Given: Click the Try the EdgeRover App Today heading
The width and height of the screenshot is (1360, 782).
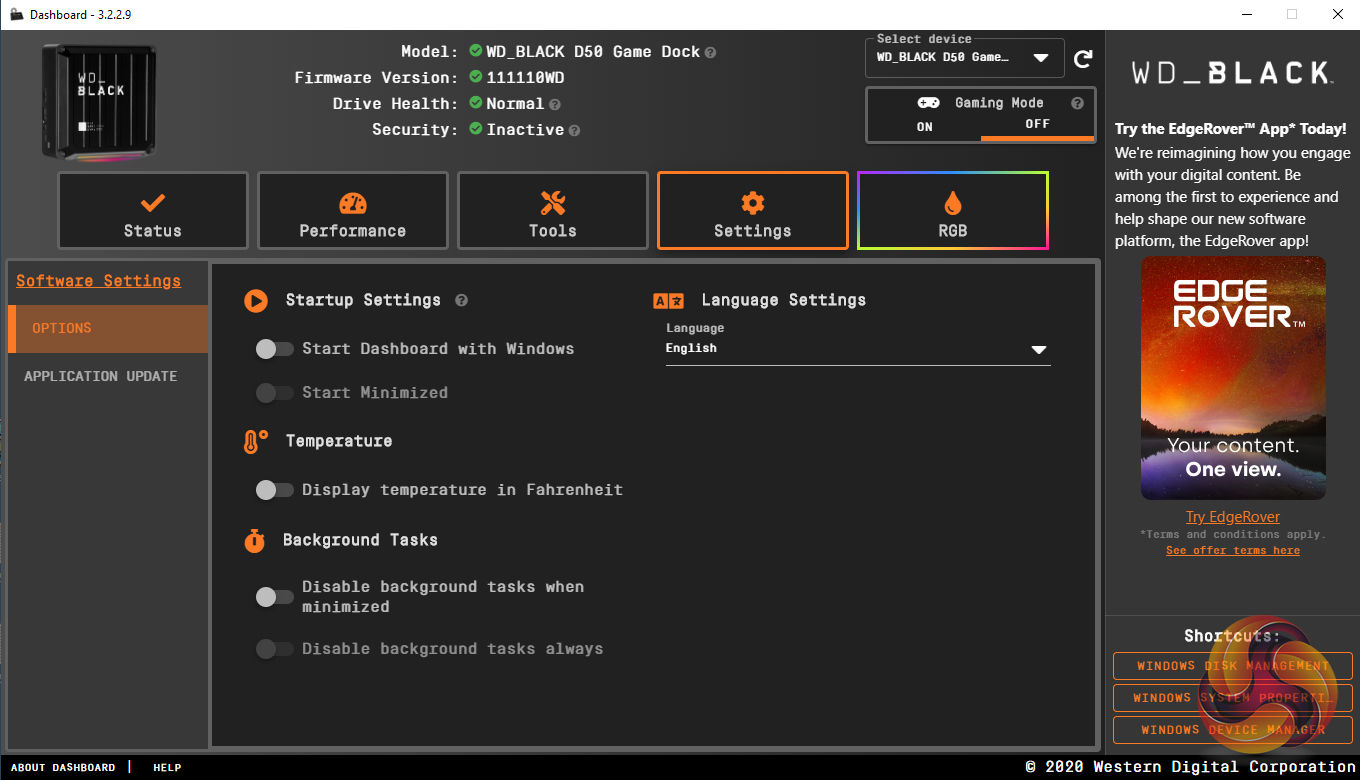Looking at the screenshot, I should click(1231, 130).
